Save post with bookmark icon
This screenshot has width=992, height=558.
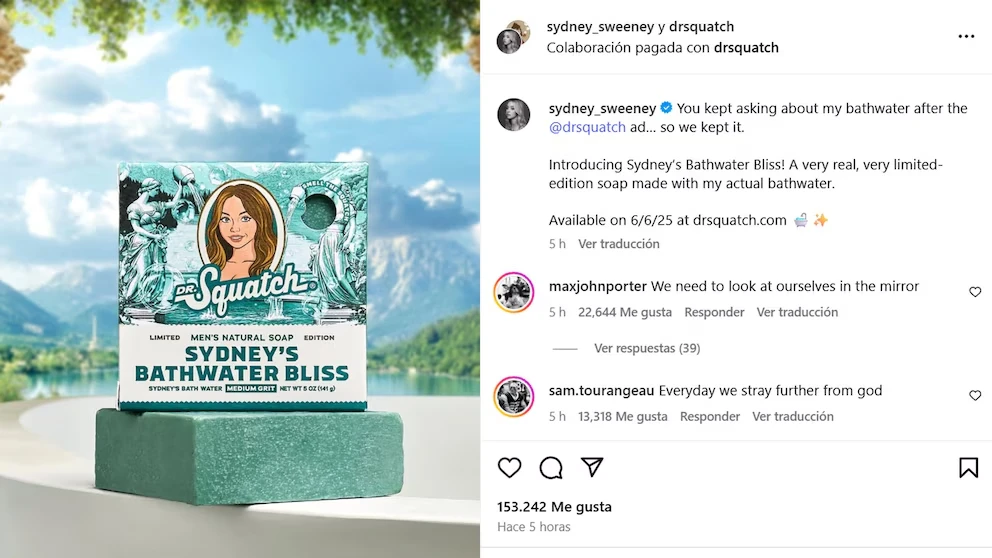coord(968,468)
